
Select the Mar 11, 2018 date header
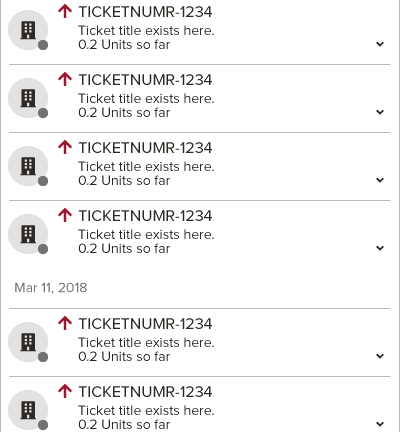(51, 288)
